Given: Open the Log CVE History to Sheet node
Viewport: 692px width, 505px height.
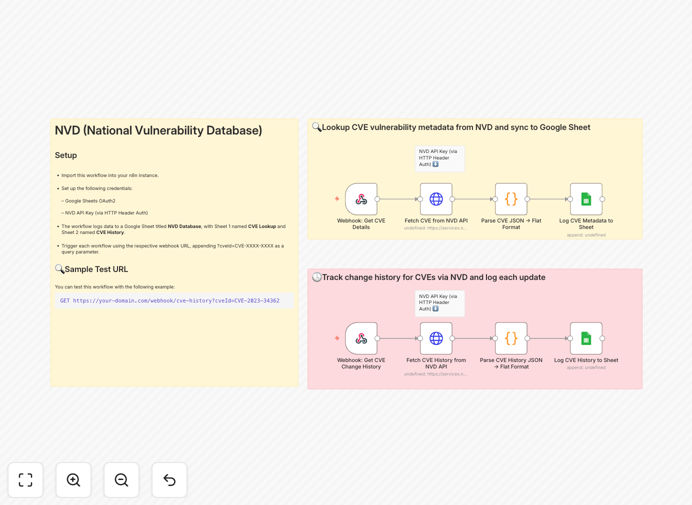Looking at the screenshot, I should 586,339.
